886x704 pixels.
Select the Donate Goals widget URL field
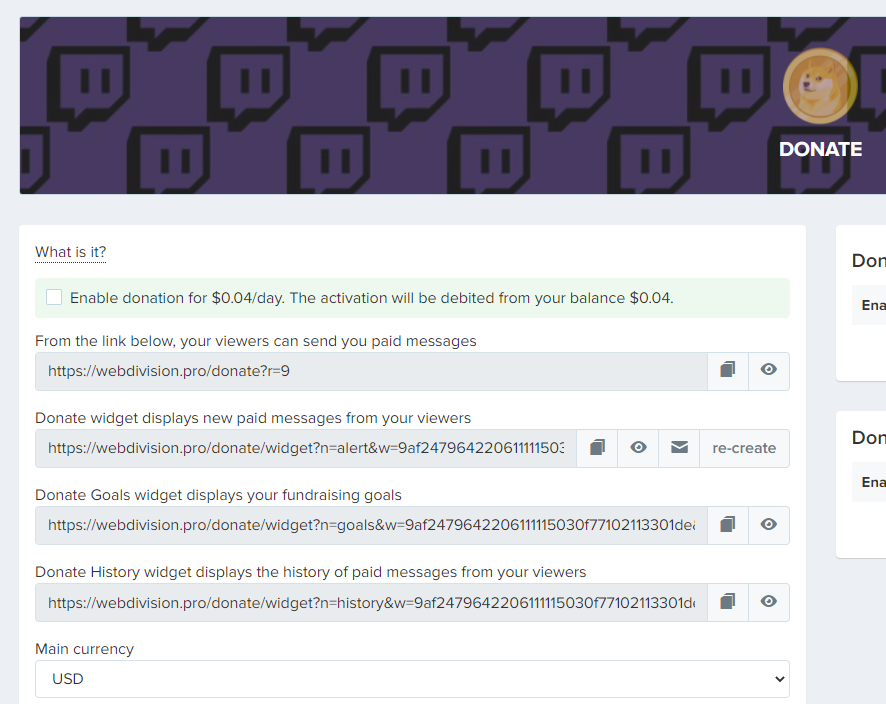(x=371, y=525)
